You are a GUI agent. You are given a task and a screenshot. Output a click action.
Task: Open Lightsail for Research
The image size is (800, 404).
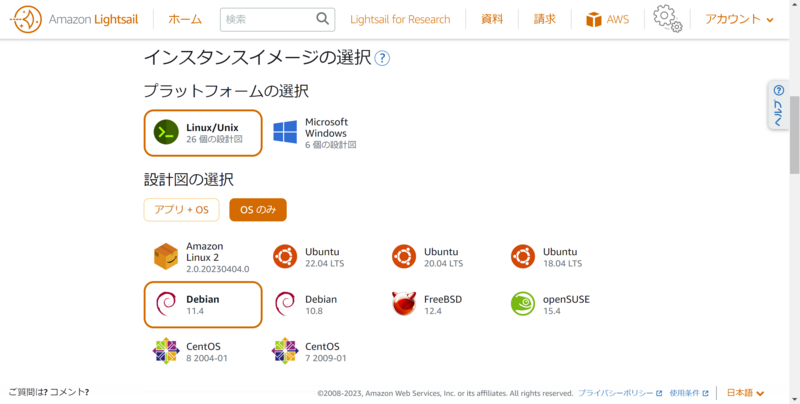coord(400,19)
